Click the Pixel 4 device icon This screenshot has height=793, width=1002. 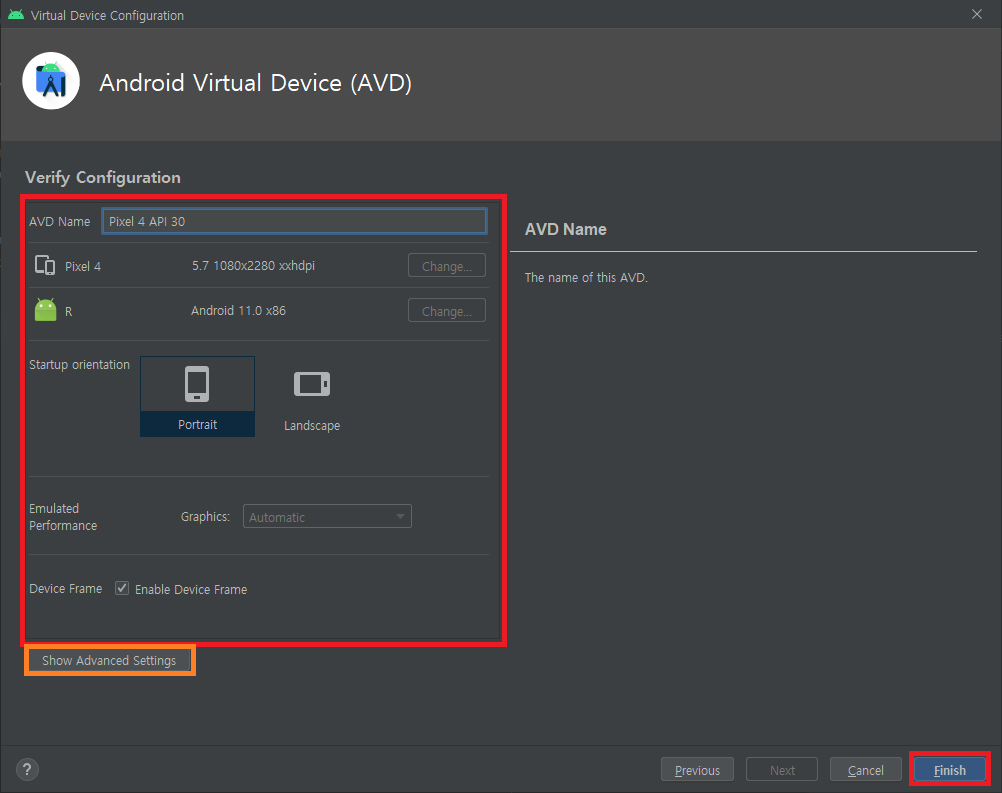[45, 265]
